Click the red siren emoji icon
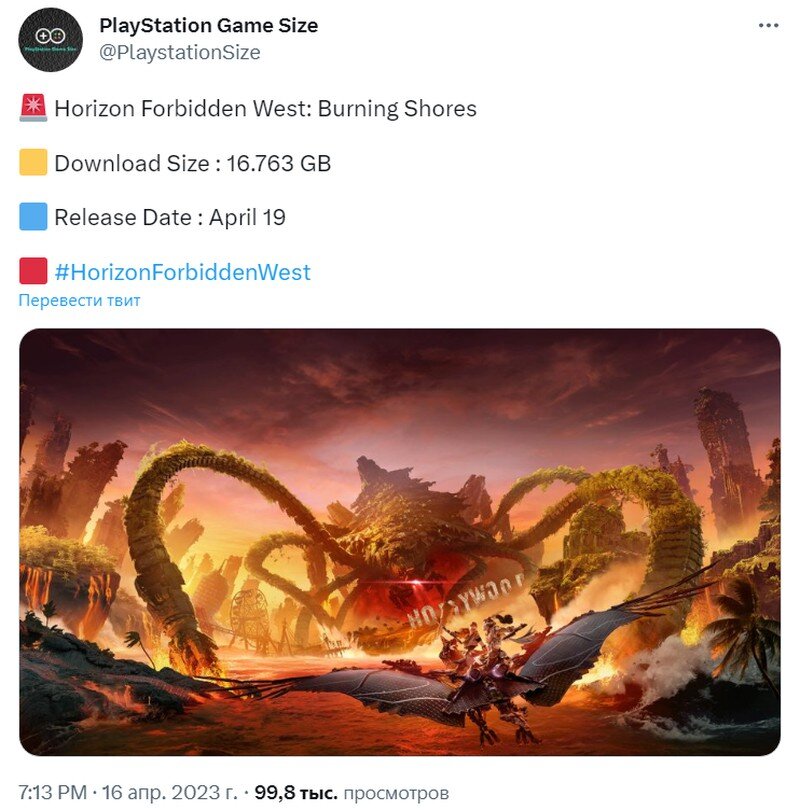Screen dimensions: 800x810 pyautogui.click(x=33, y=107)
